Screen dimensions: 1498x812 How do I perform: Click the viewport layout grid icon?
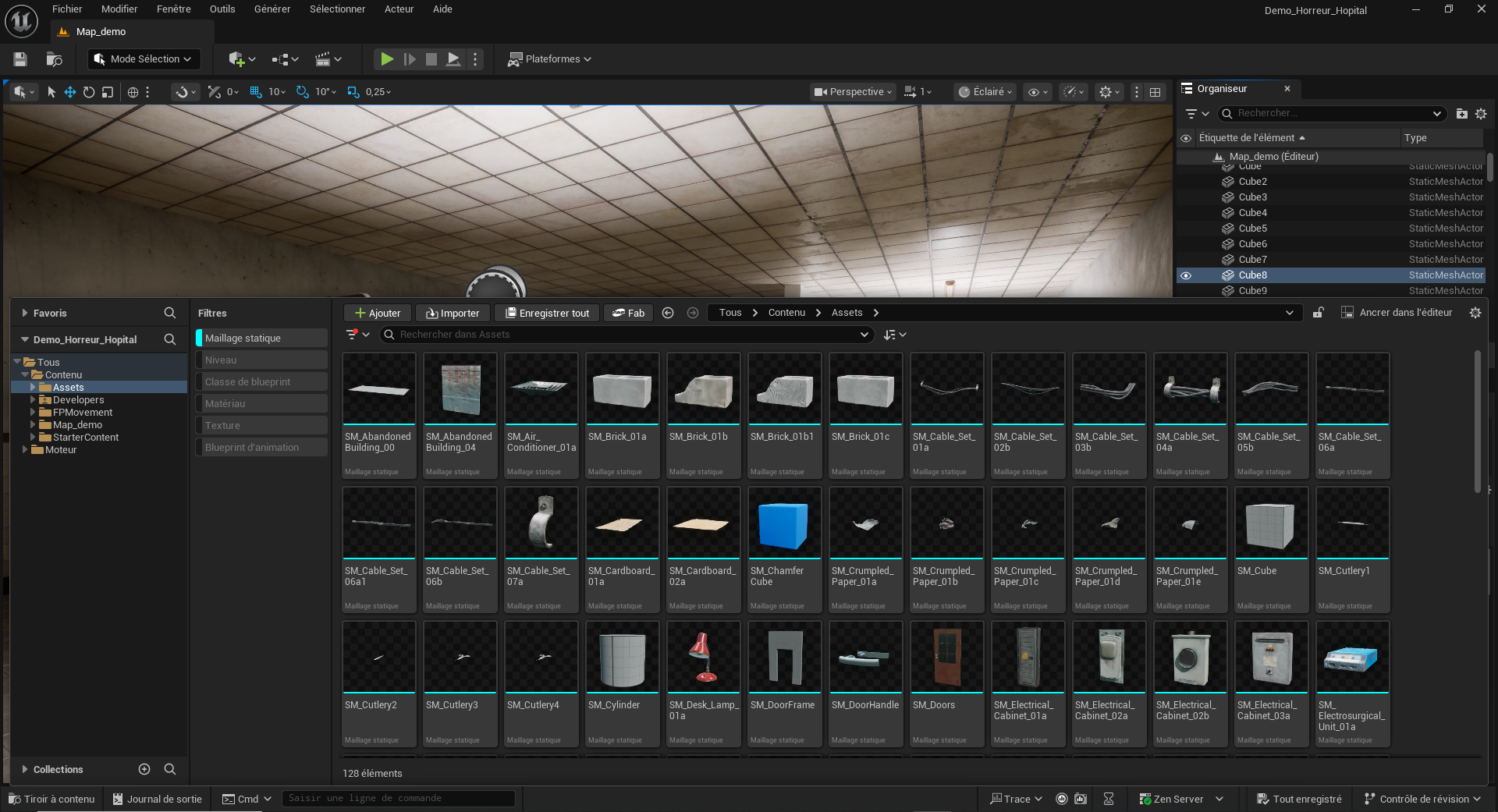point(1155,92)
